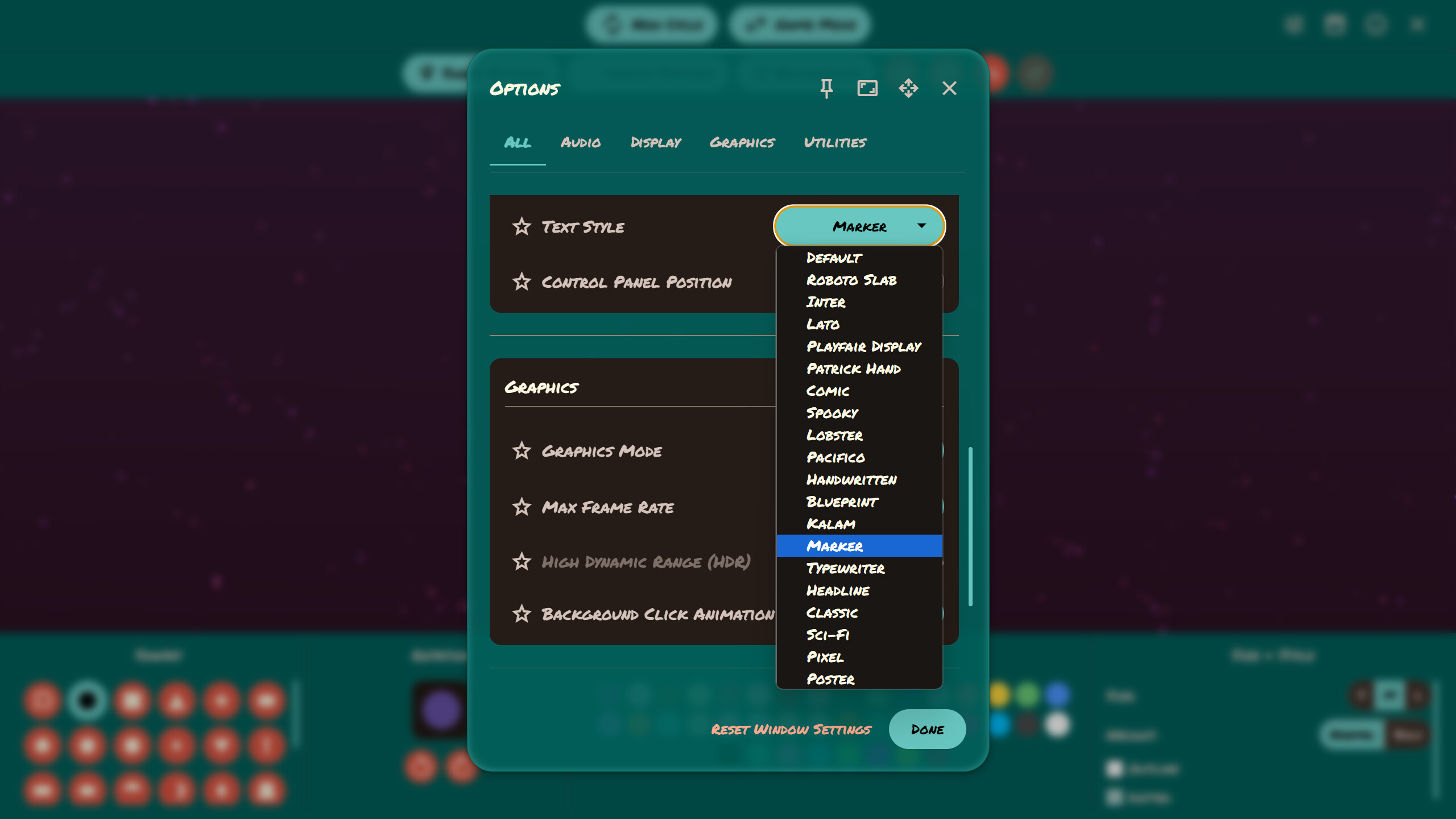Pin the Options window
Image resolution: width=1456 pixels, height=819 pixels.
tap(826, 88)
